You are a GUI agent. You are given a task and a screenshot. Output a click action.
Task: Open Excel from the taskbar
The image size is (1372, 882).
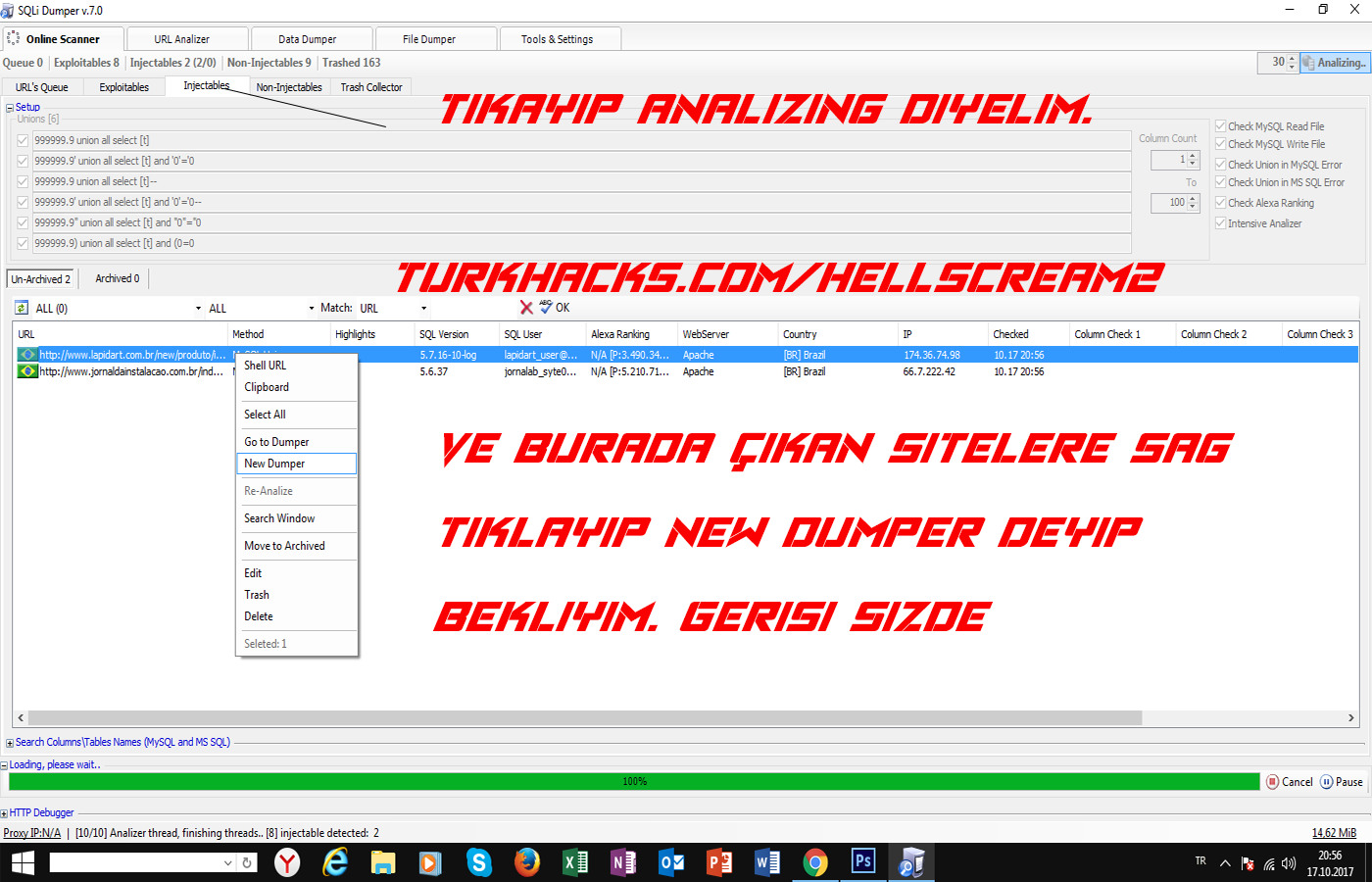pos(575,862)
